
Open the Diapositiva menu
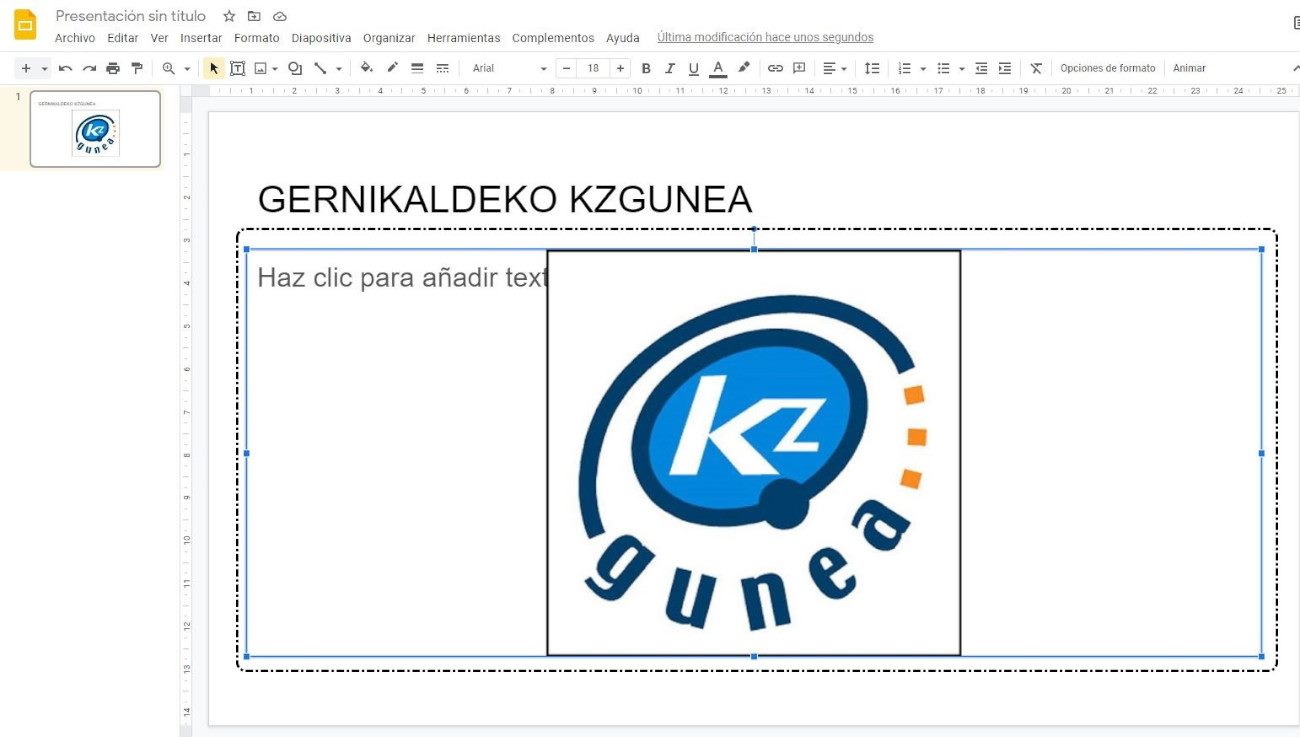click(321, 38)
